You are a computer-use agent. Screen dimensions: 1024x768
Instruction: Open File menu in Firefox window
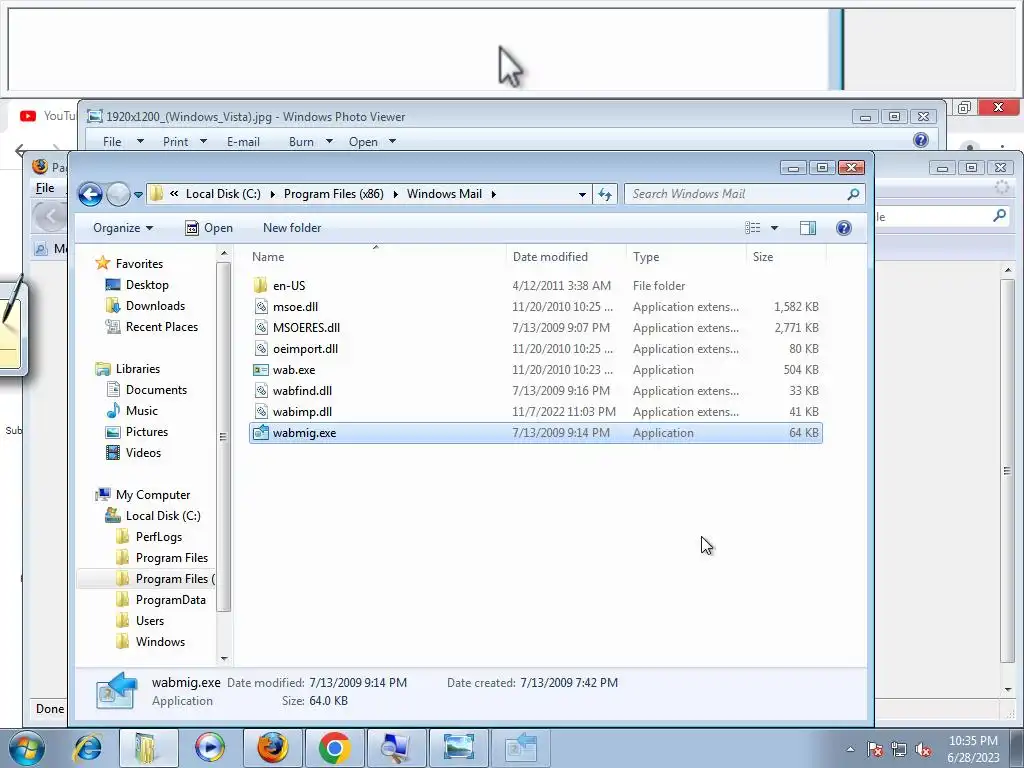(x=45, y=188)
